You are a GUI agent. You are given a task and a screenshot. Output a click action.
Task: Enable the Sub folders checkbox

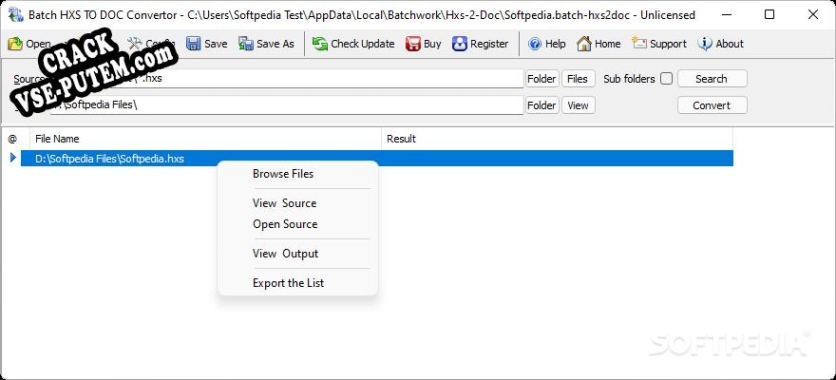point(666,79)
